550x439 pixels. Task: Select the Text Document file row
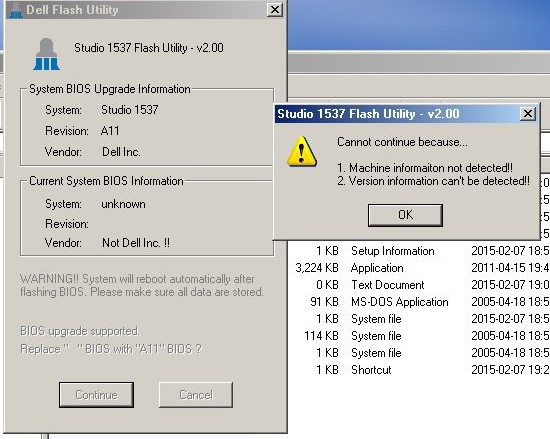pos(422,285)
